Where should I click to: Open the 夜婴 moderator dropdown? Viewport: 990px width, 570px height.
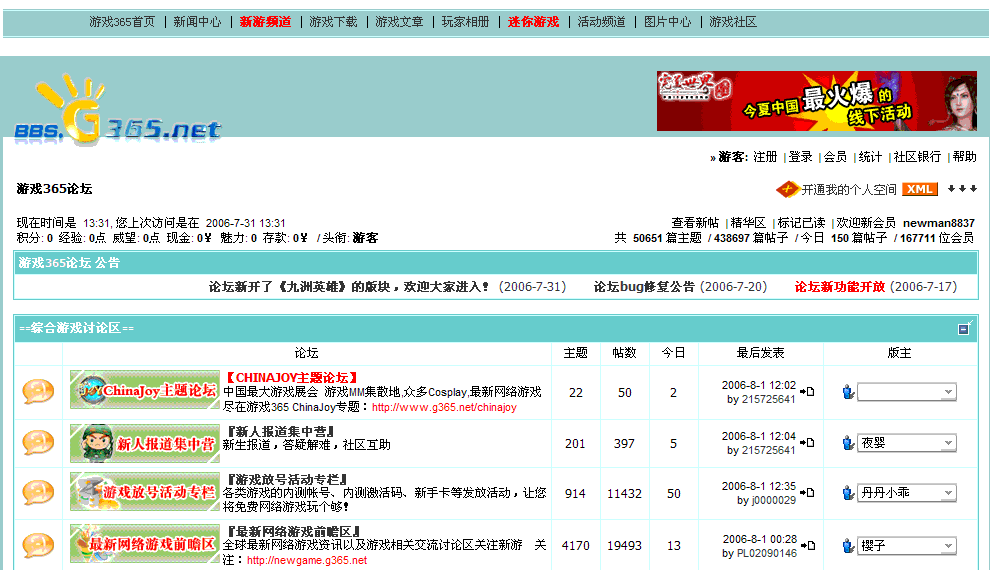907,443
